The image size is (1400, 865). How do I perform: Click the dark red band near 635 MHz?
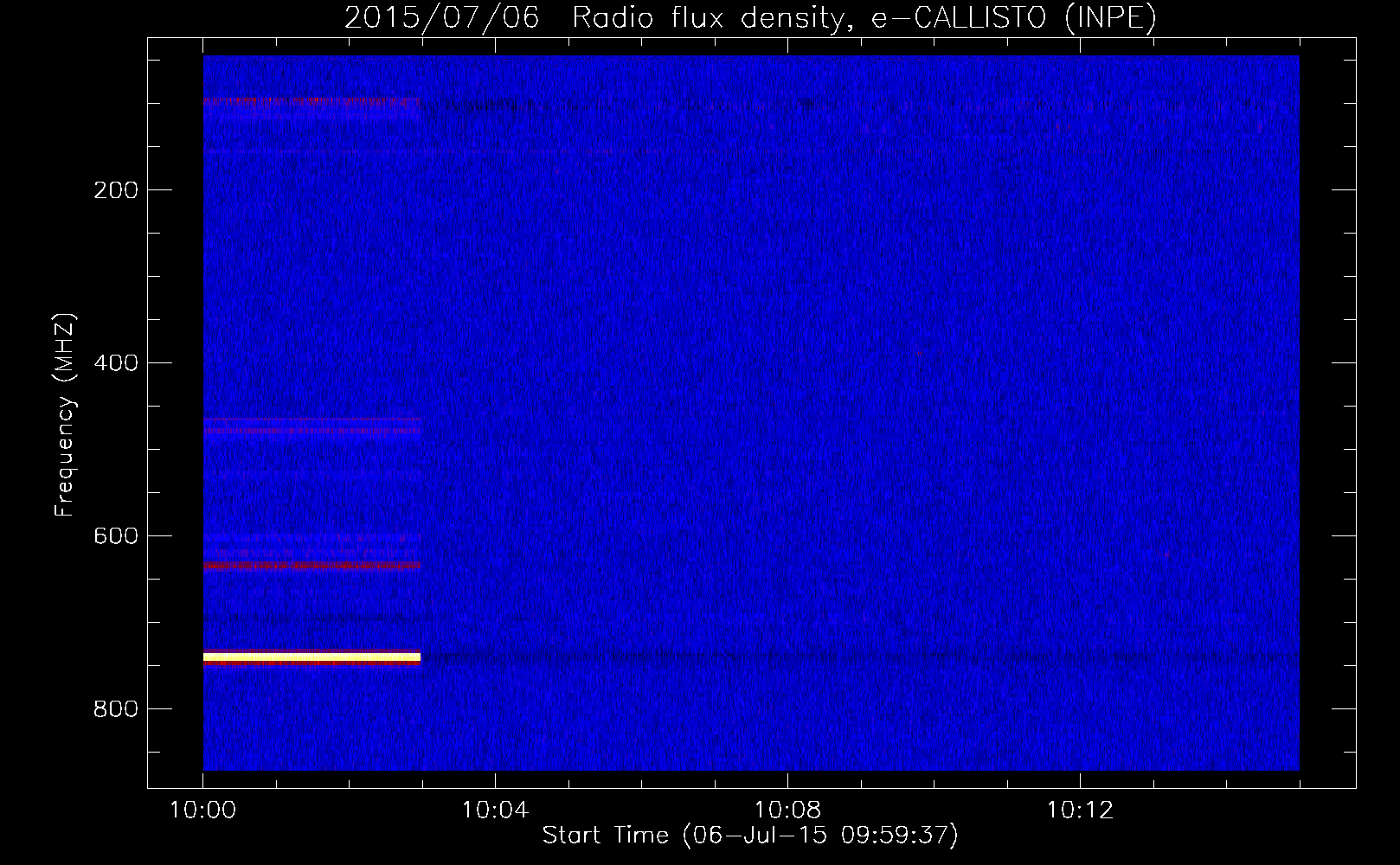tap(311, 566)
